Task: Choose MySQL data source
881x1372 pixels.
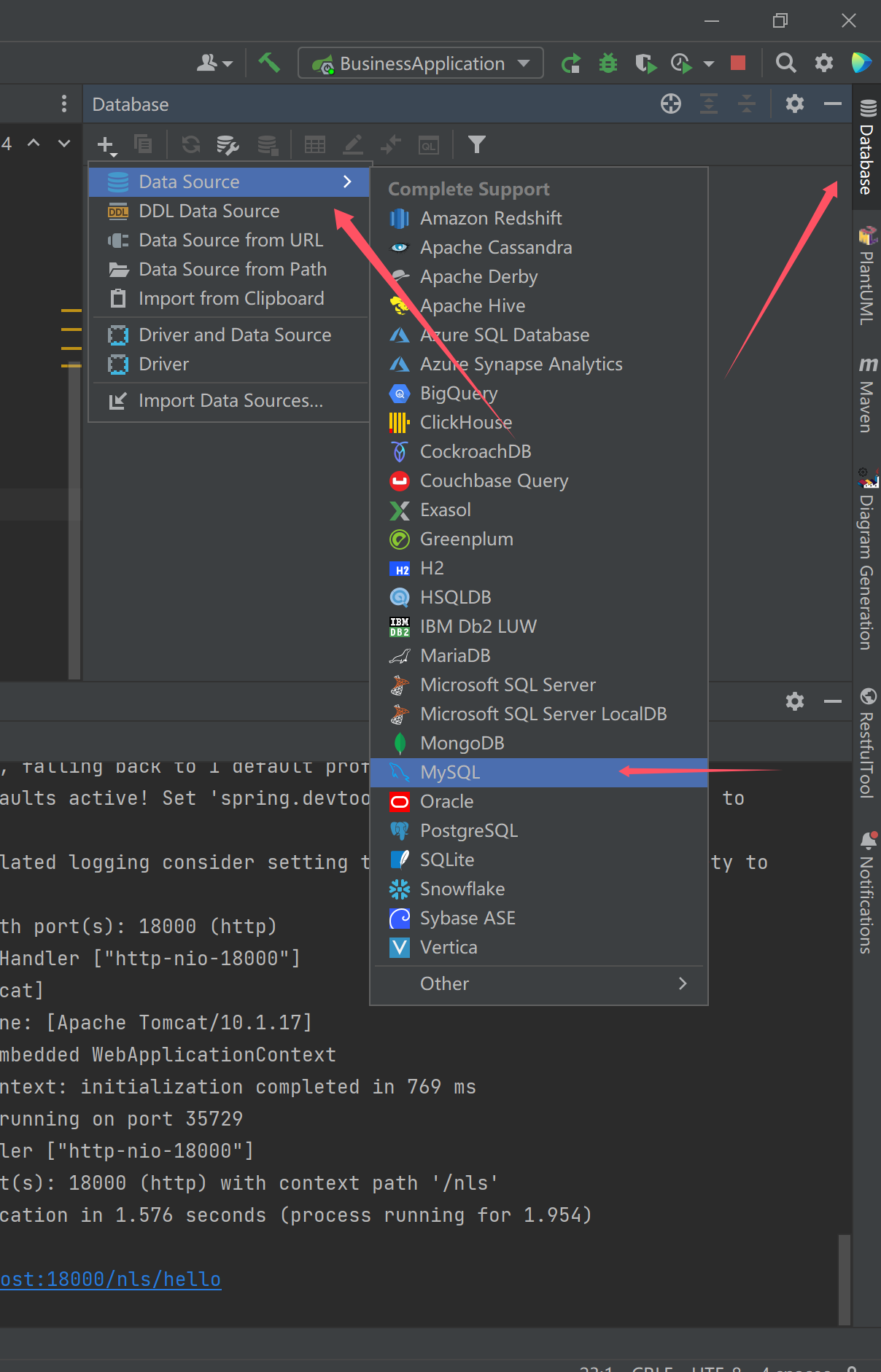Action: [539, 772]
